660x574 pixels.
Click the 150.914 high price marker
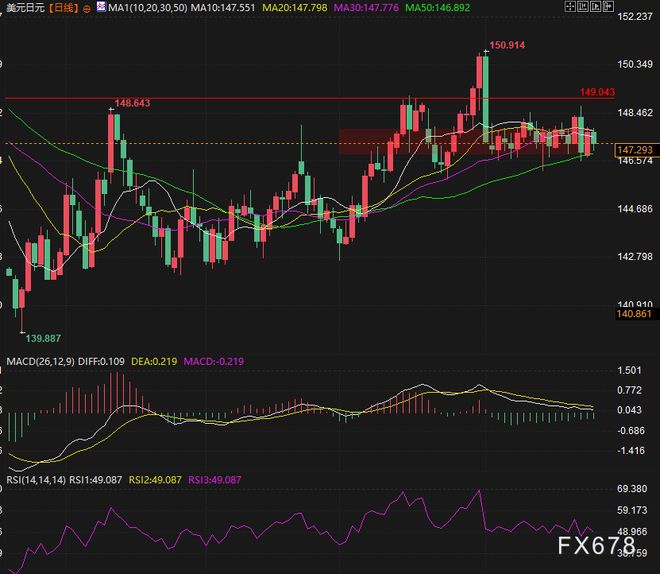coord(508,47)
